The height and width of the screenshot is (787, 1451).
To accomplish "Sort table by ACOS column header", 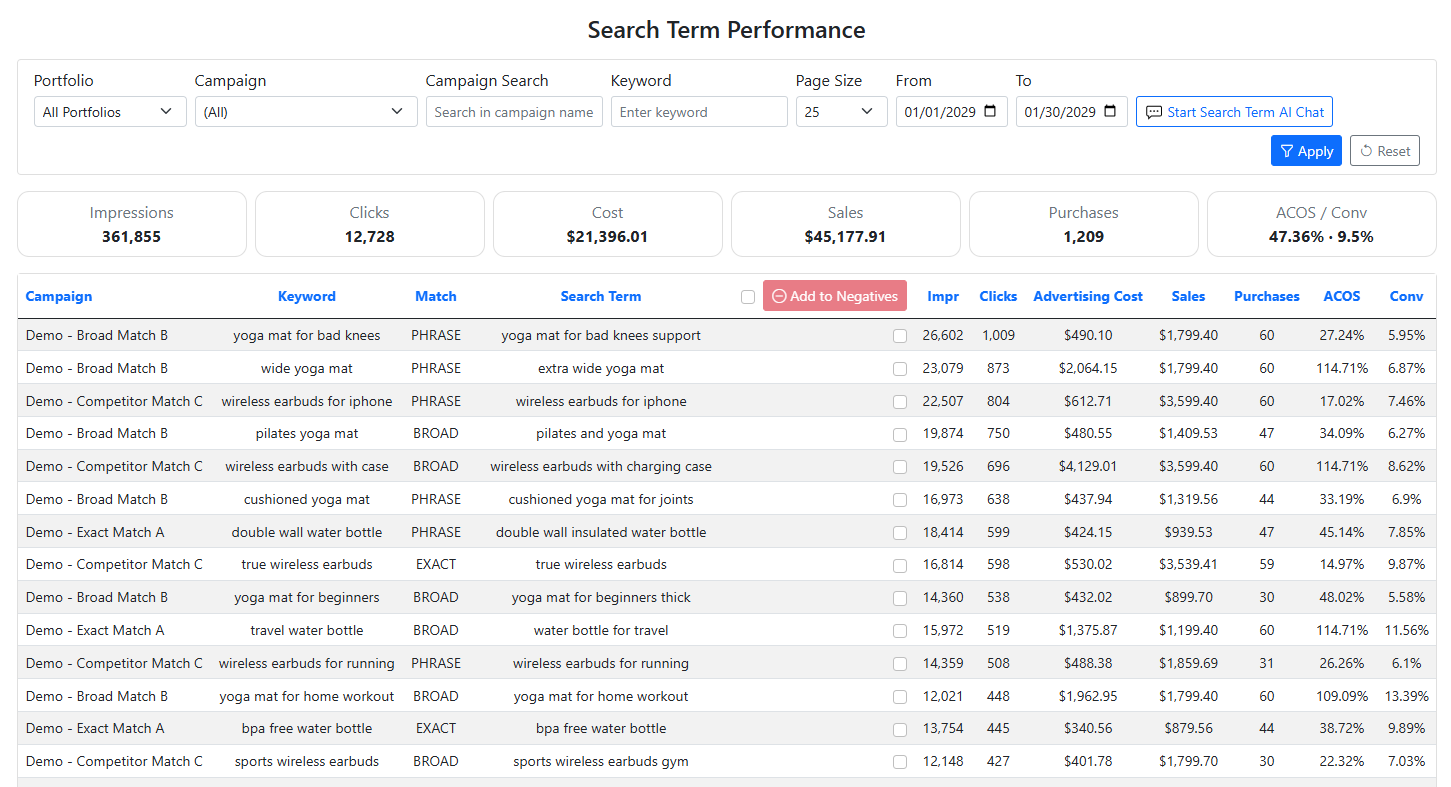I will point(1341,296).
